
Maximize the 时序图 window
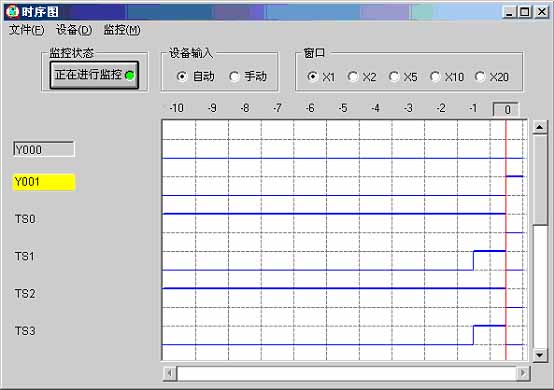[525, 12]
